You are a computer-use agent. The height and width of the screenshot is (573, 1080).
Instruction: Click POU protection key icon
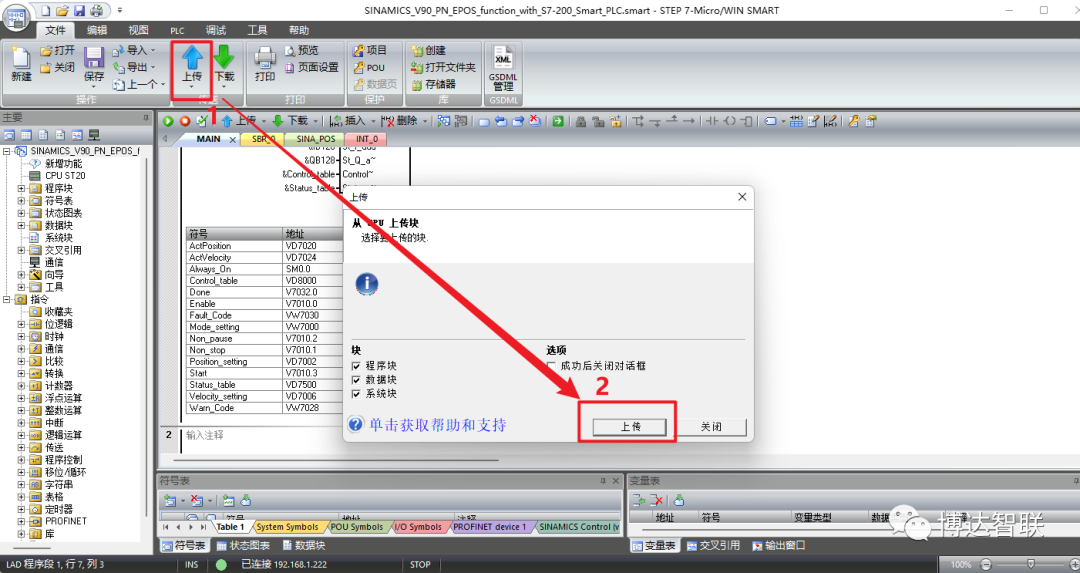click(359, 67)
